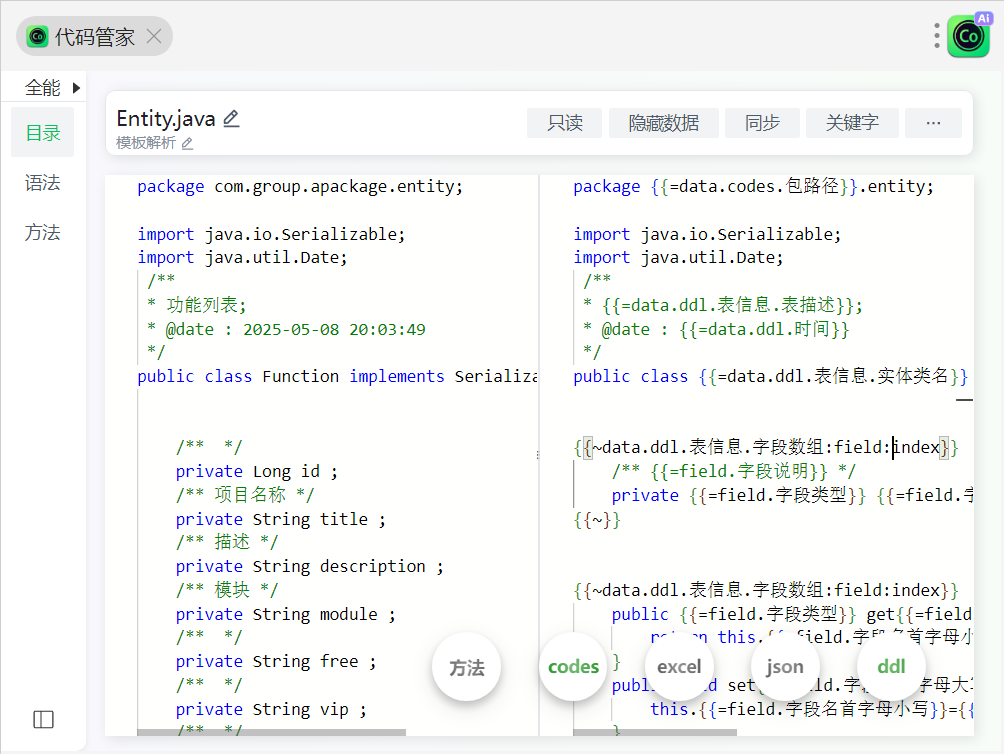Screen dimensions: 1004x754
Task: Click 'private String vip ;' line
Action: pos(271,709)
